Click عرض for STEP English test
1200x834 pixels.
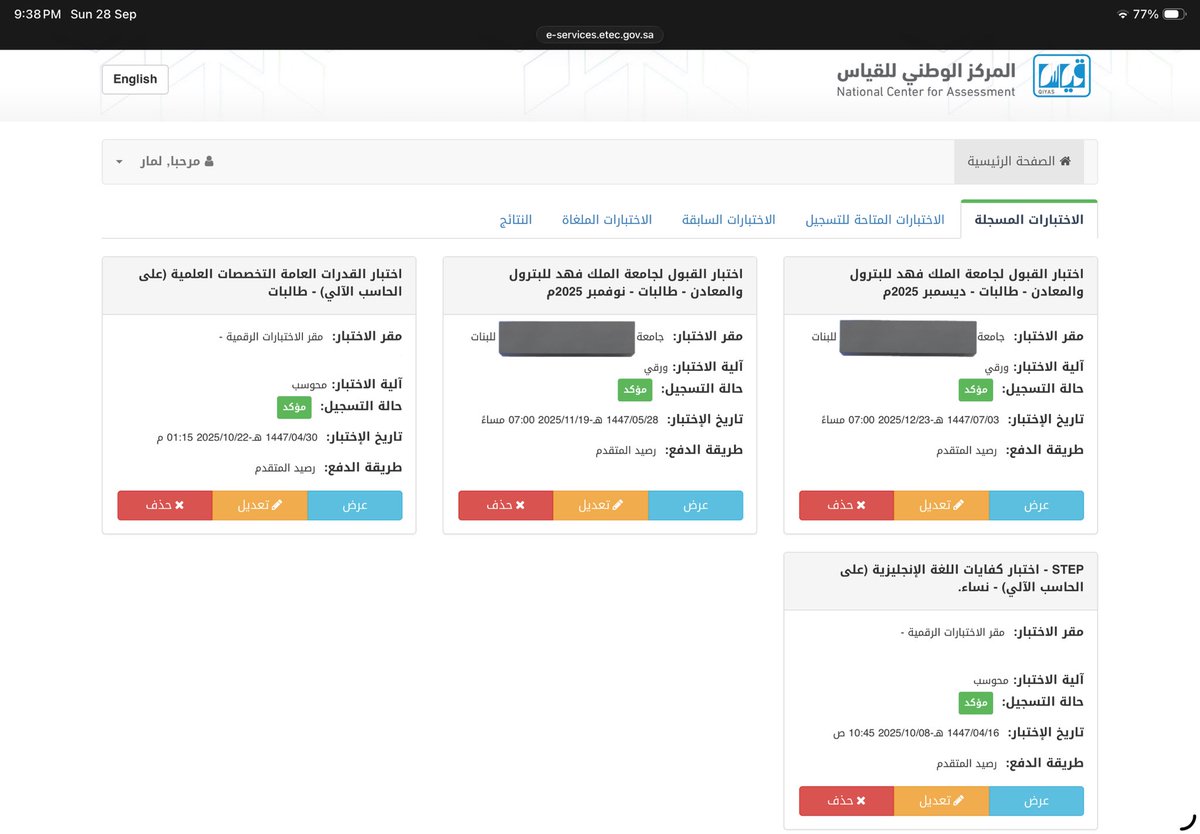[x=1036, y=801]
